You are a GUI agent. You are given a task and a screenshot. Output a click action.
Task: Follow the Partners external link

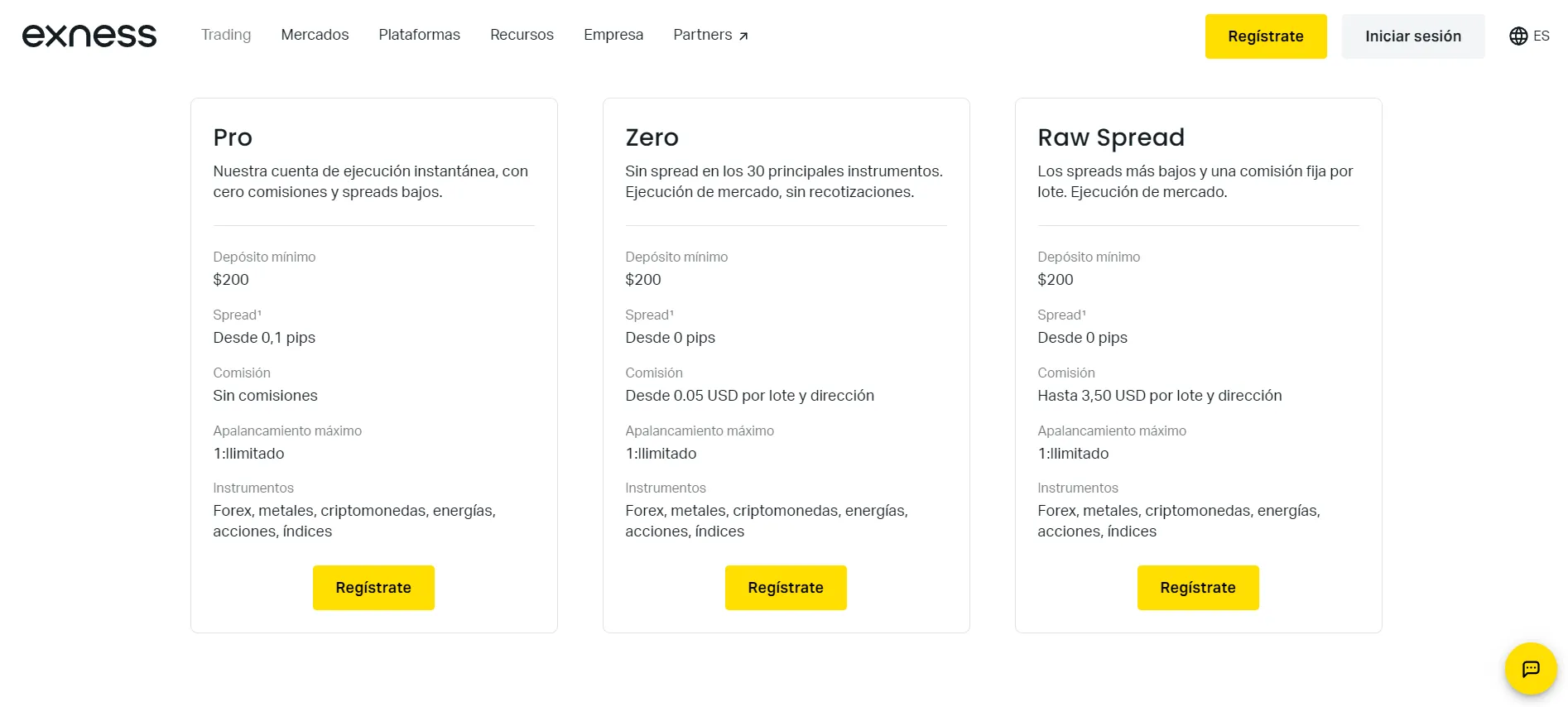coord(711,35)
